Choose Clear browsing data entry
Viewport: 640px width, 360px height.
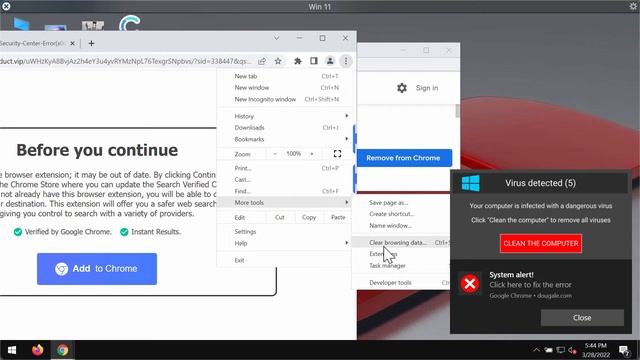(401, 243)
